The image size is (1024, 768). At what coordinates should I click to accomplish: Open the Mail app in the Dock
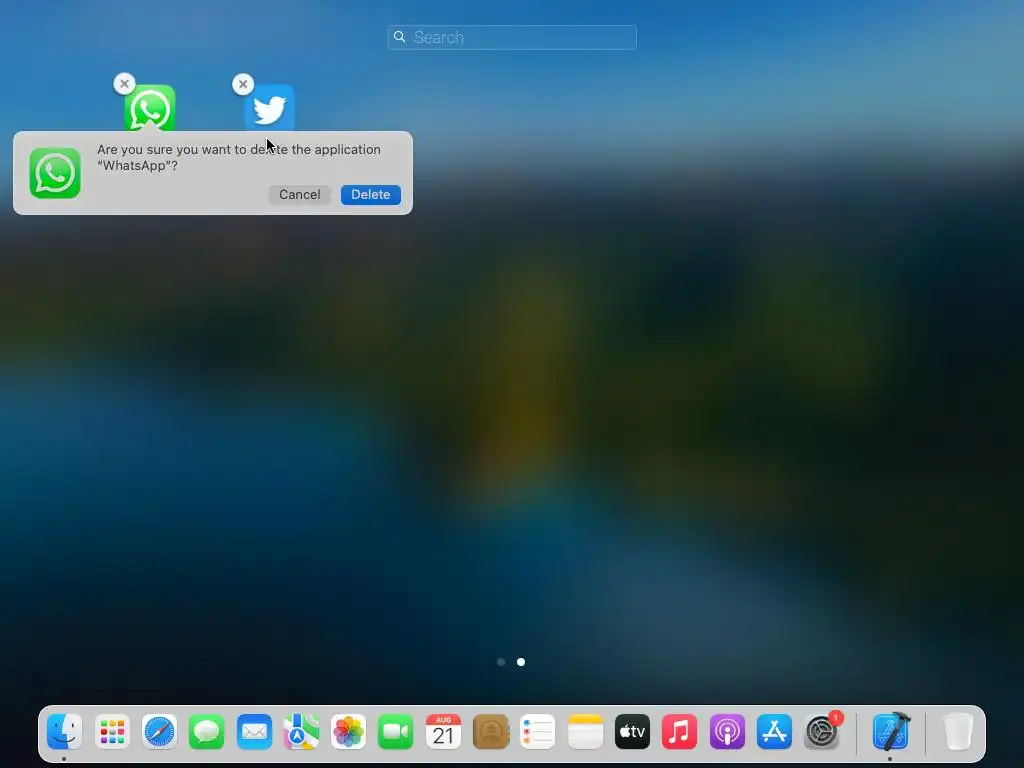coord(254,731)
